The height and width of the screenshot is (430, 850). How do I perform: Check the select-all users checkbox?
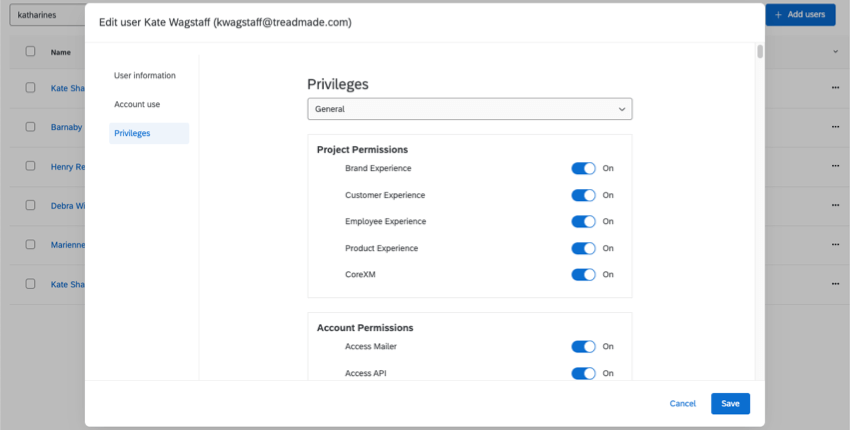(x=30, y=51)
